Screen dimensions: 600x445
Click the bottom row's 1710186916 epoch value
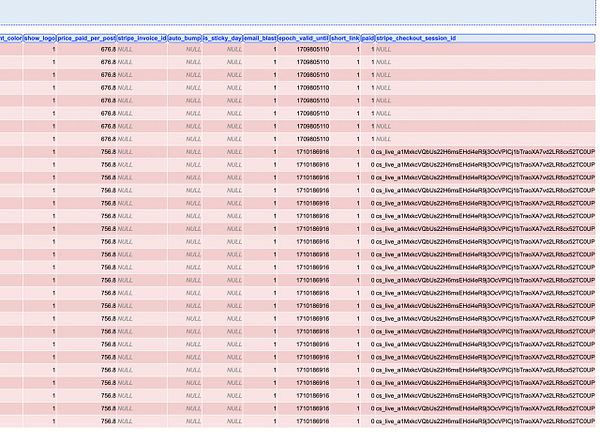point(313,421)
